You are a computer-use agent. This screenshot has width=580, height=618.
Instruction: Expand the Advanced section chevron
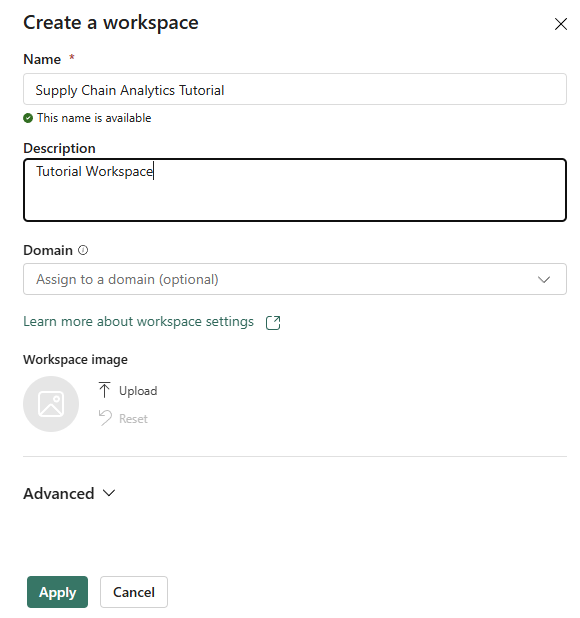[109, 493]
